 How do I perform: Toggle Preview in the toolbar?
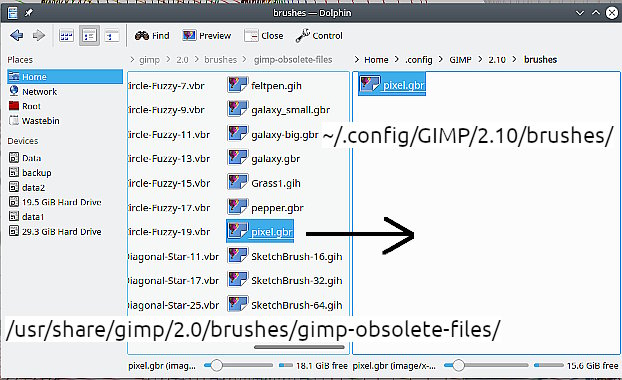(x=206, y=36)
